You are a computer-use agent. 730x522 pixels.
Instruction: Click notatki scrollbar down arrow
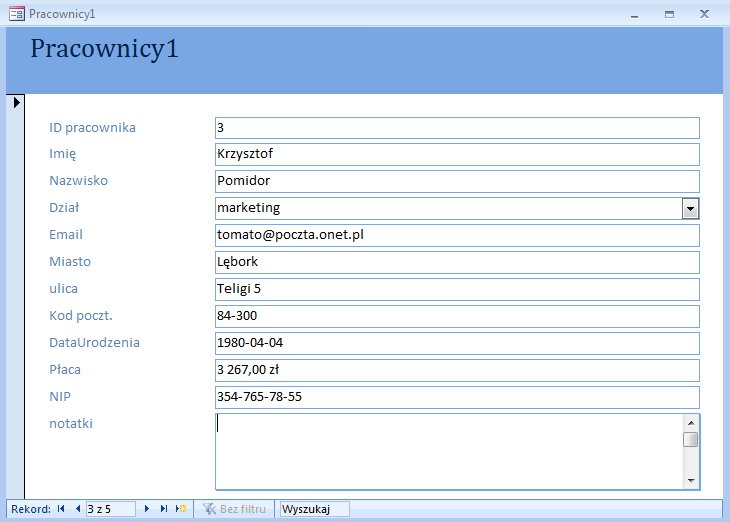691,480
